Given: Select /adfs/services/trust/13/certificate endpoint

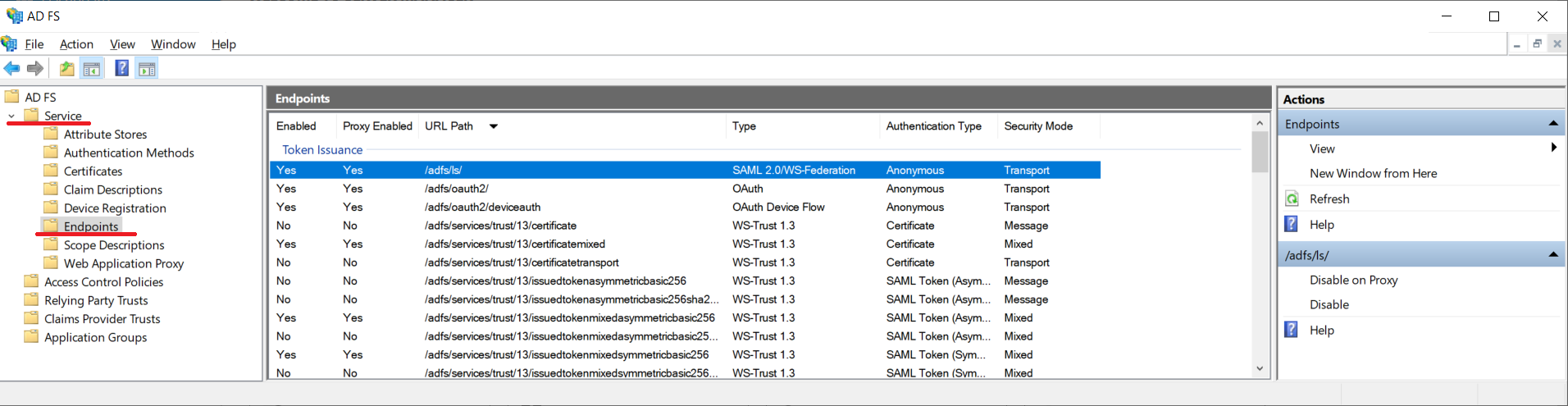Looking at the screenshot, I should (x=685, y=226).
